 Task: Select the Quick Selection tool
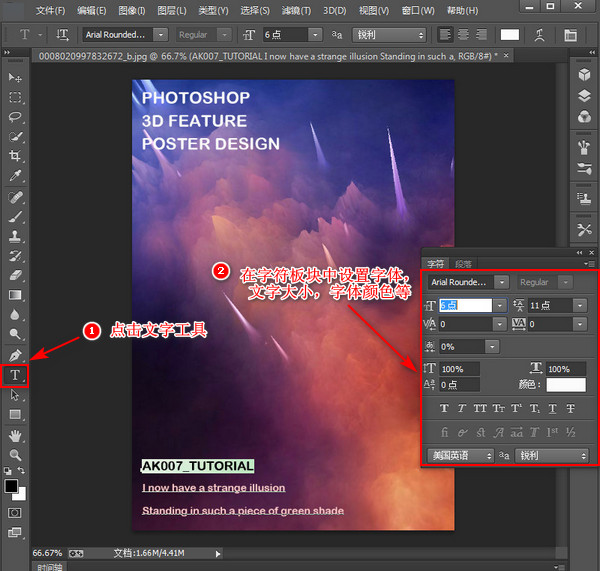point(15,137)
